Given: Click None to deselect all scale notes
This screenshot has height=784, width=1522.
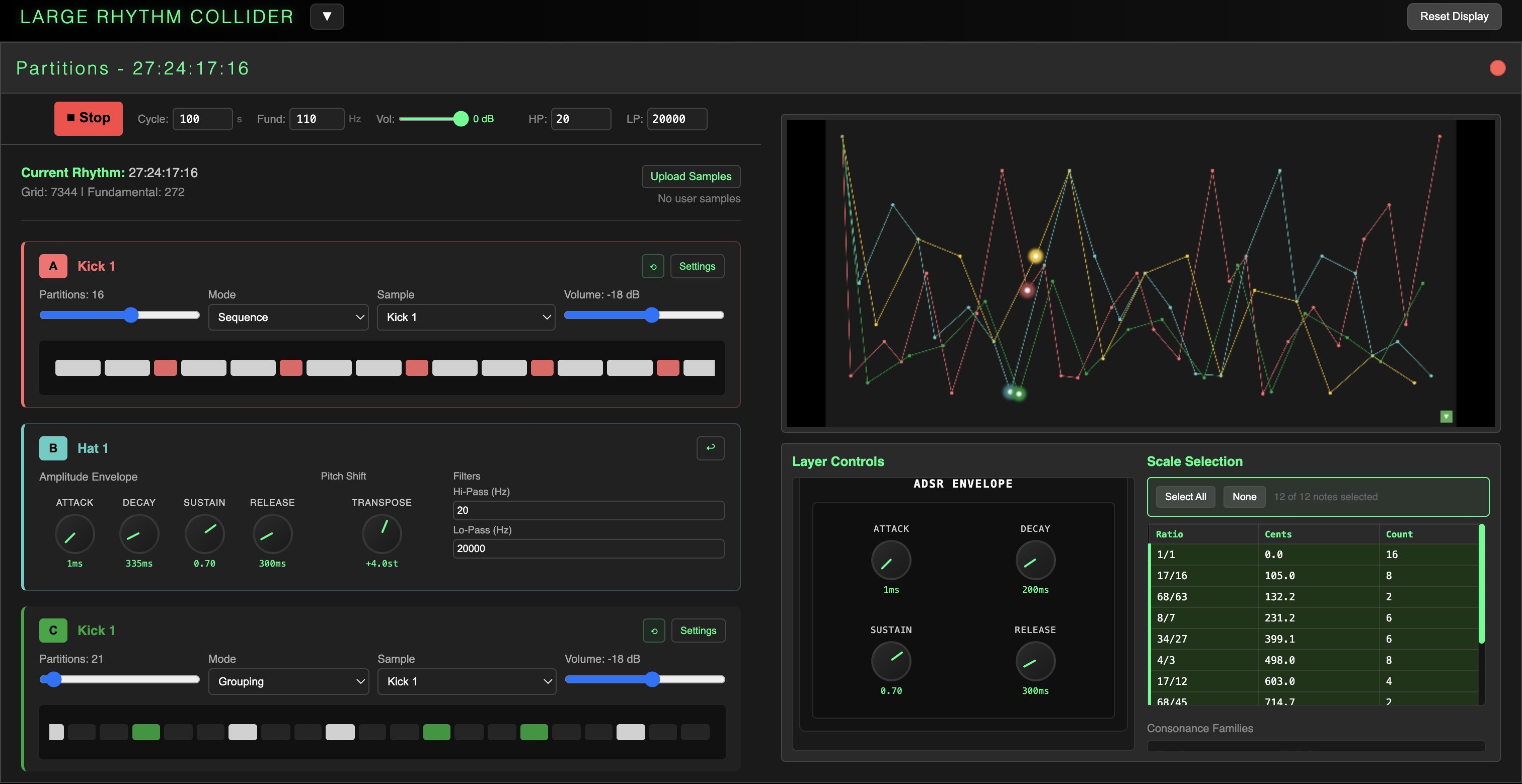Looking at the screenshot, I should pyautogui.click(x=1244, y=496).
